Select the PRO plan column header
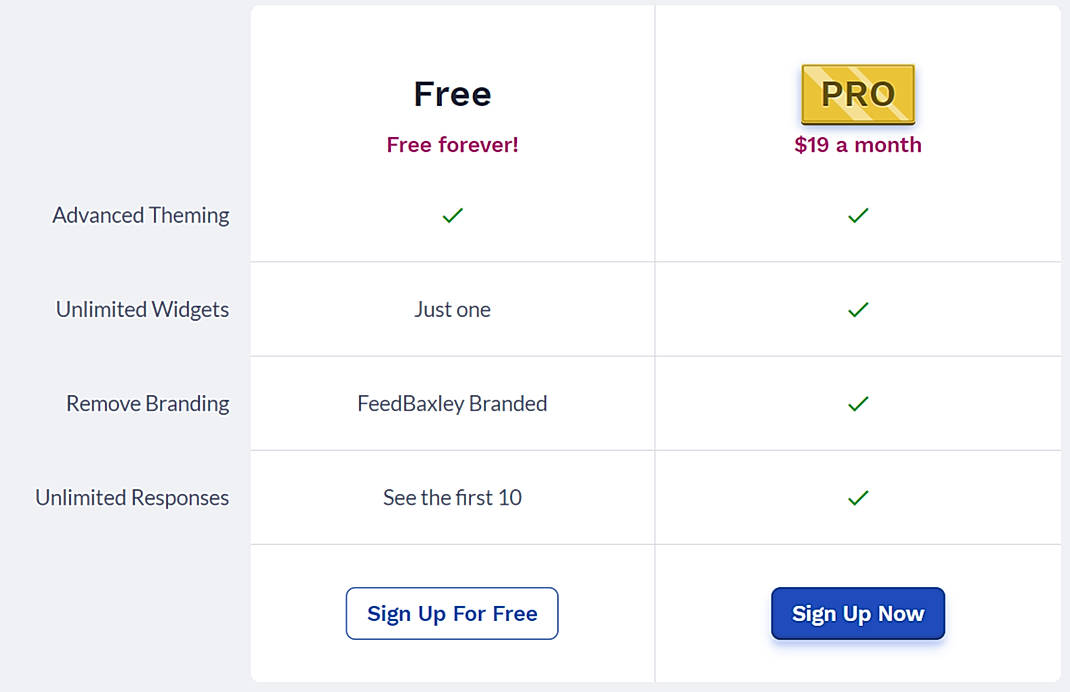This screenshot has width=1070, height=692. tap(858, 93)
